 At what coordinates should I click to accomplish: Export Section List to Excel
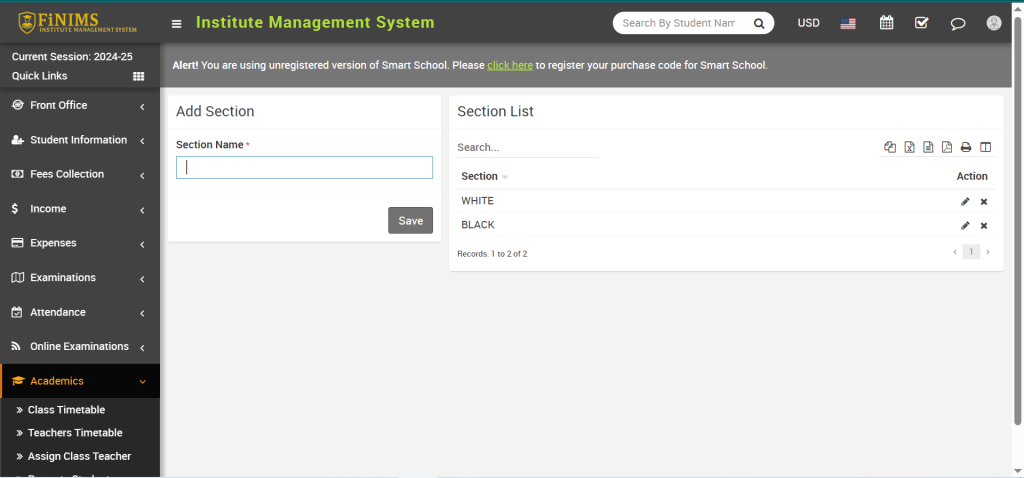pyautogui.click(x=909, y=147)
